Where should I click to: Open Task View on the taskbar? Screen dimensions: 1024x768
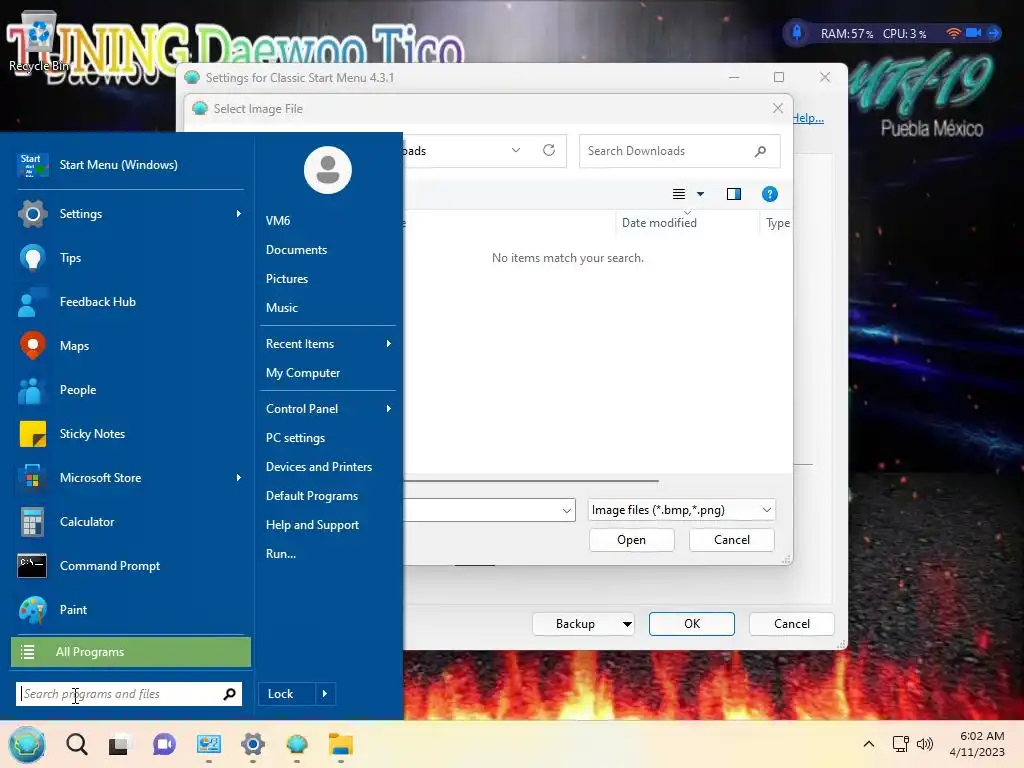click(120, 744)
